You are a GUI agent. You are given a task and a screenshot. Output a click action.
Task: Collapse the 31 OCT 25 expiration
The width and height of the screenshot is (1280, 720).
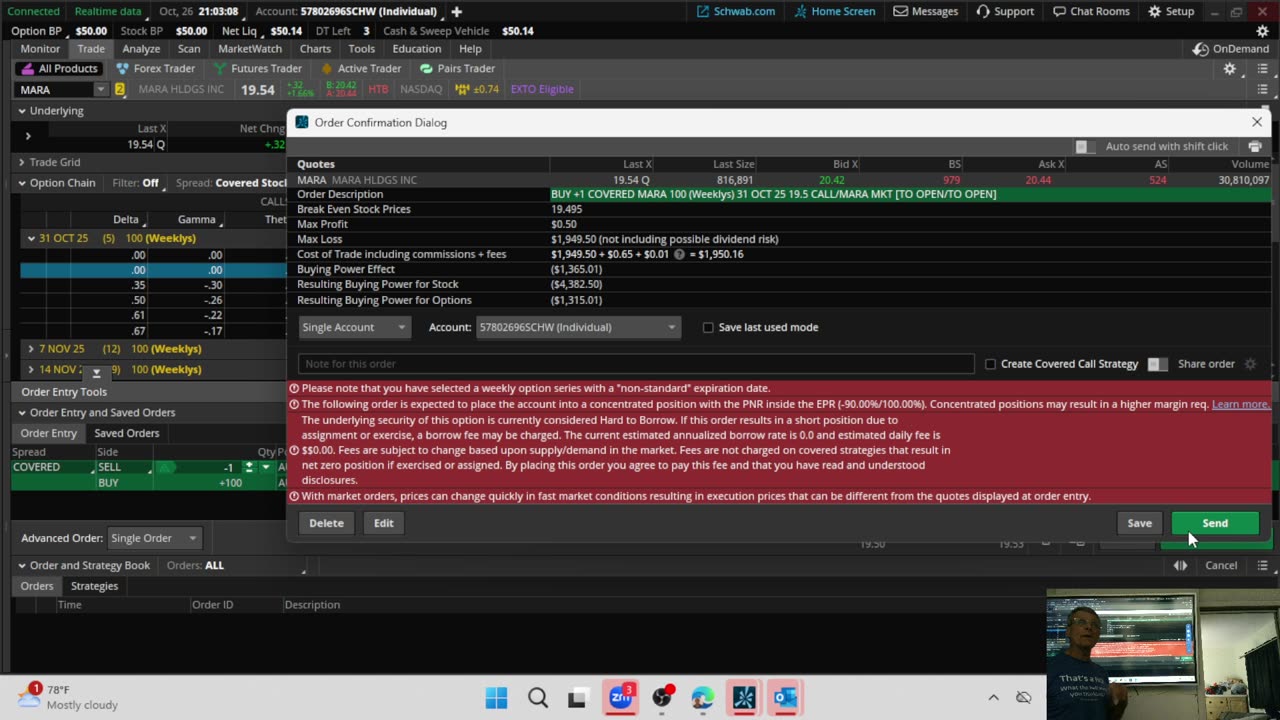click(x=31, y=238)
